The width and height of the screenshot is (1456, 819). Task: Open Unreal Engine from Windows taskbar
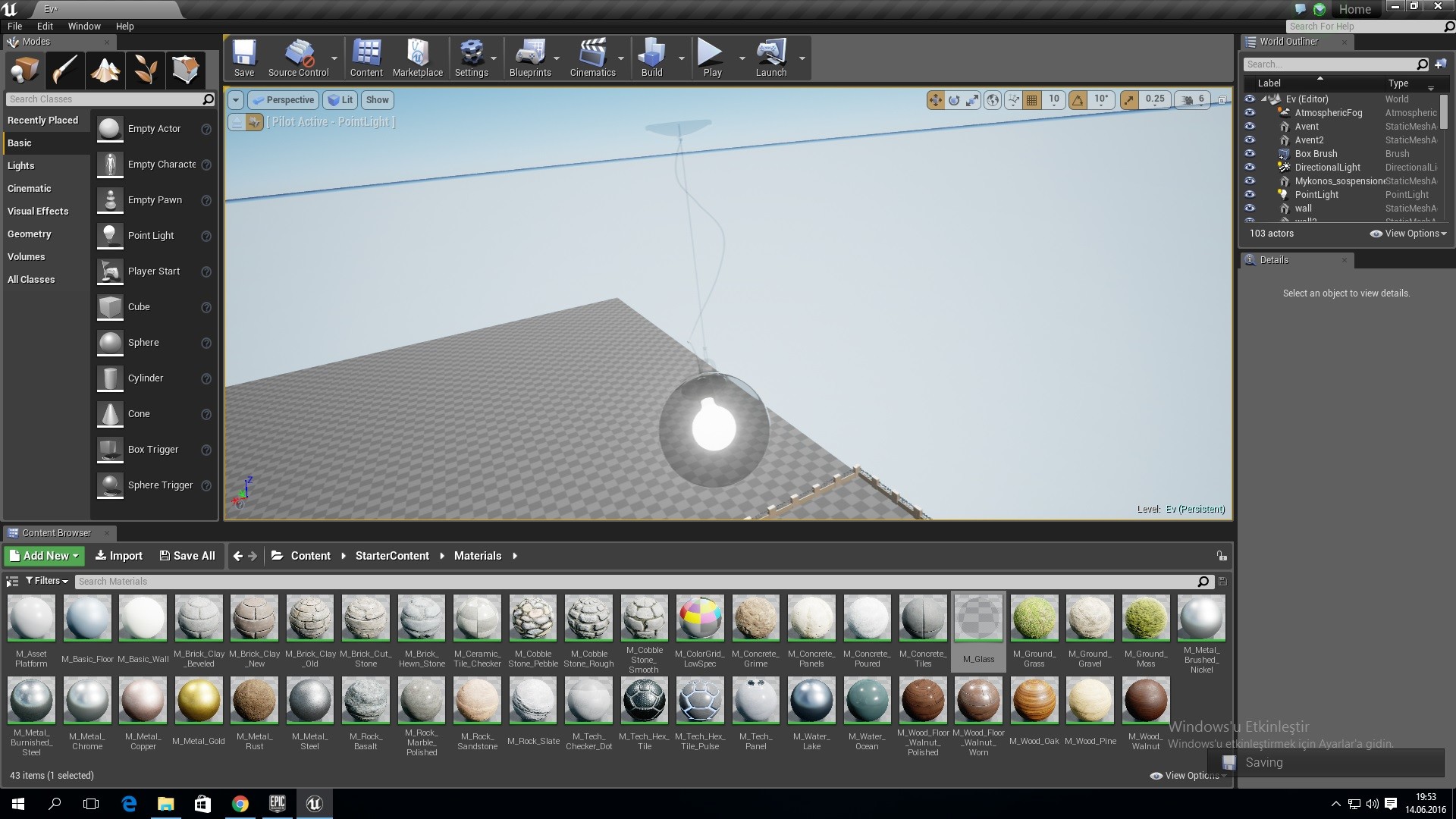(314, 803)
